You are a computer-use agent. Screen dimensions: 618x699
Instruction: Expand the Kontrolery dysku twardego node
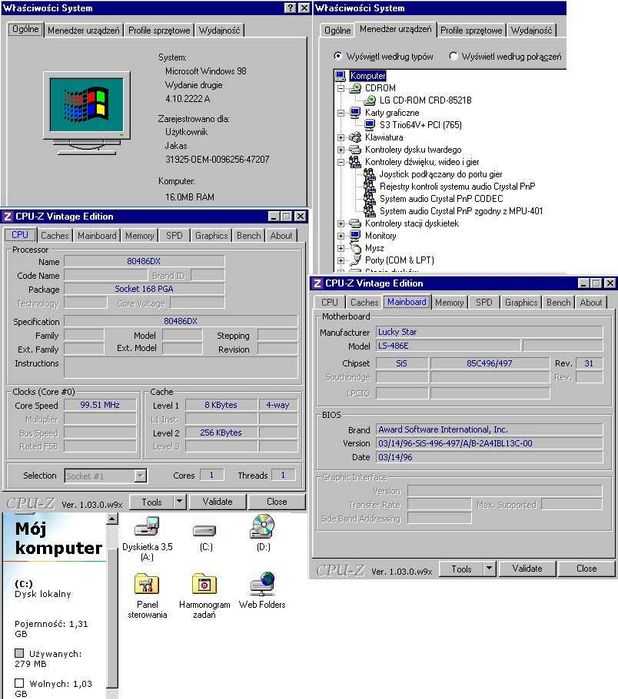(x=341, y=150)
